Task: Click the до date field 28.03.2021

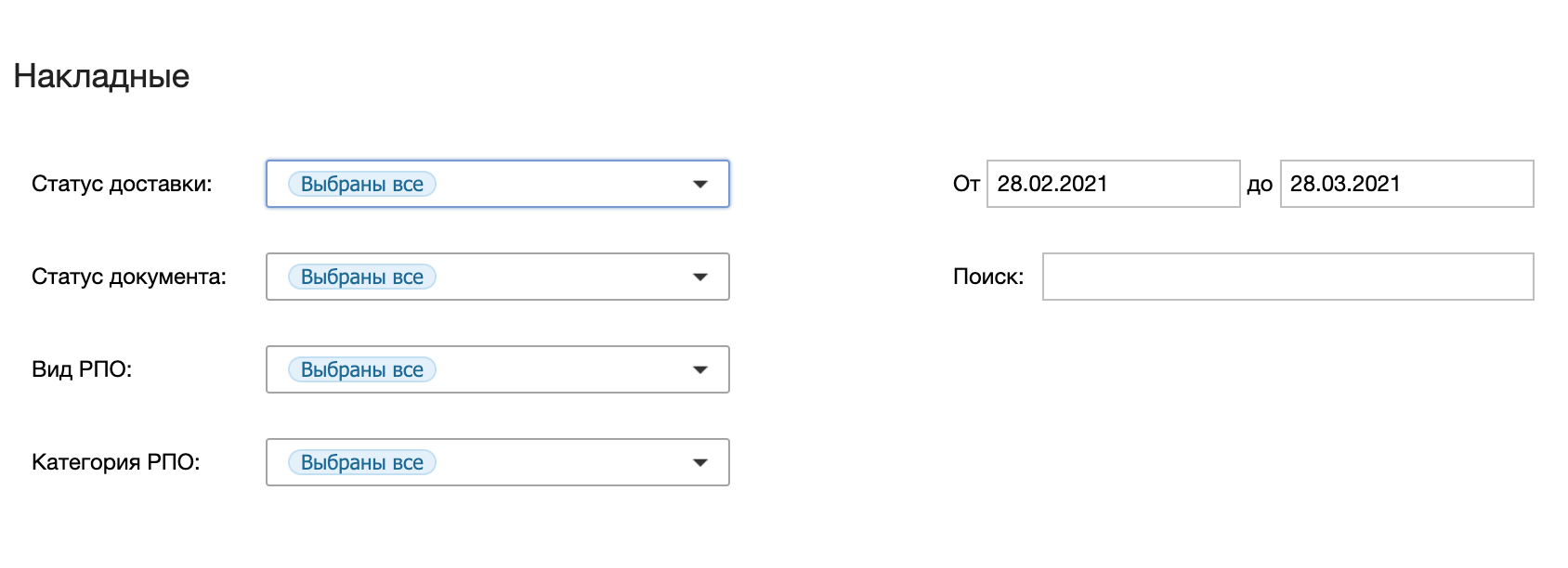Action: click(x=1406, y=184)
